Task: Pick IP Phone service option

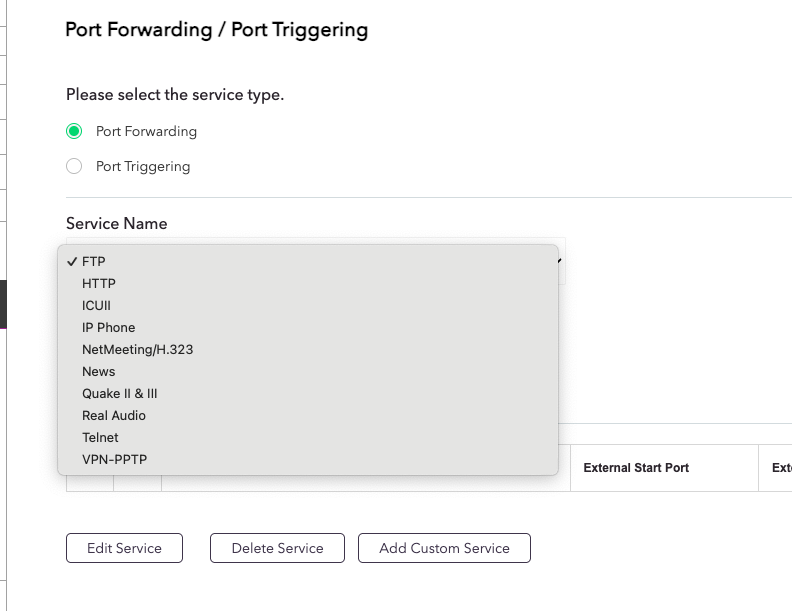Action: point(108,328)
